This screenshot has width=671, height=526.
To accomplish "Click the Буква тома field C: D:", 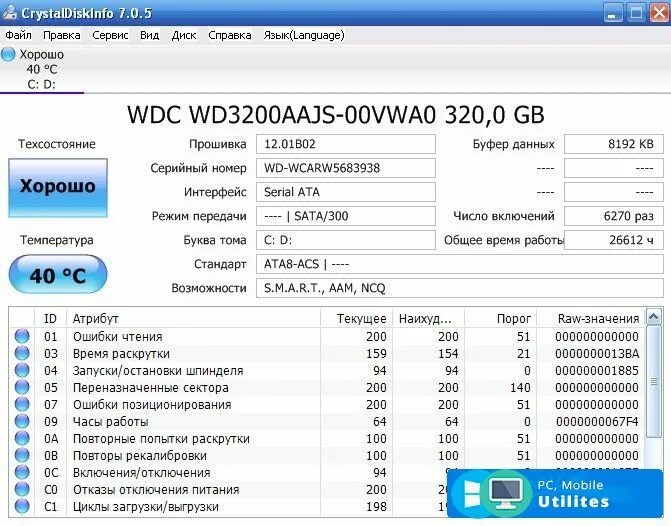I will click(x=346, y=240).
